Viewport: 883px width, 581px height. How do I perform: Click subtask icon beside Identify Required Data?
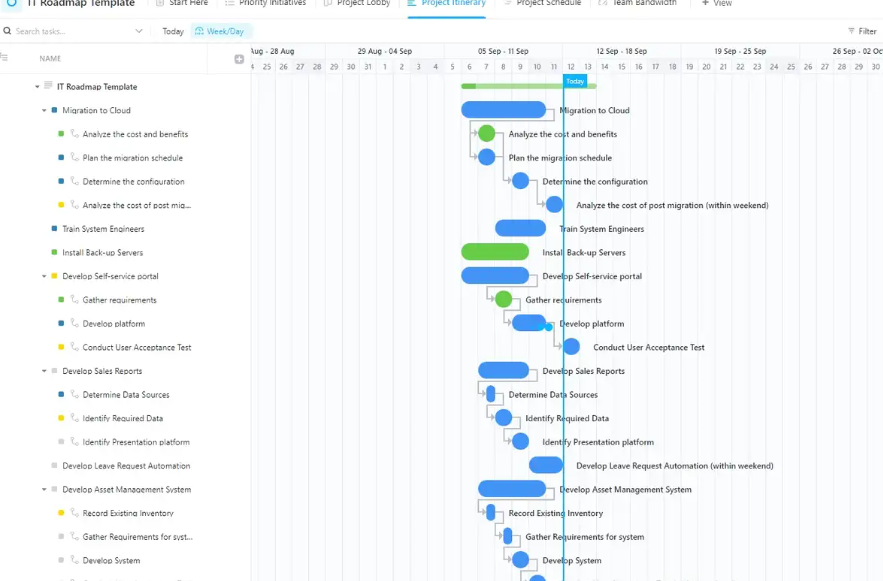click(x=74, y=418)
